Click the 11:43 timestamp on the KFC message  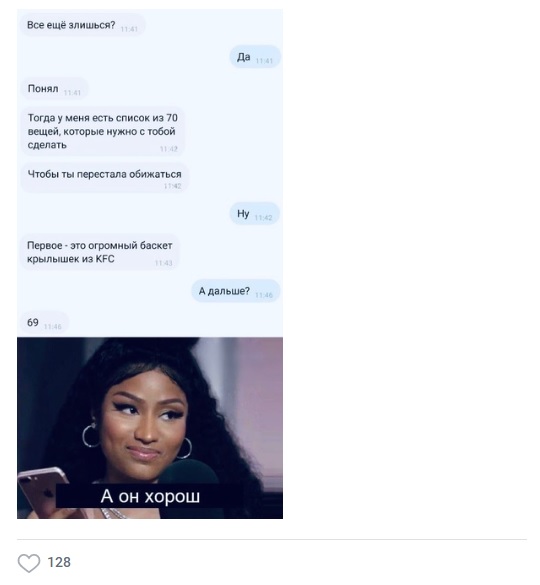point(163,263)
